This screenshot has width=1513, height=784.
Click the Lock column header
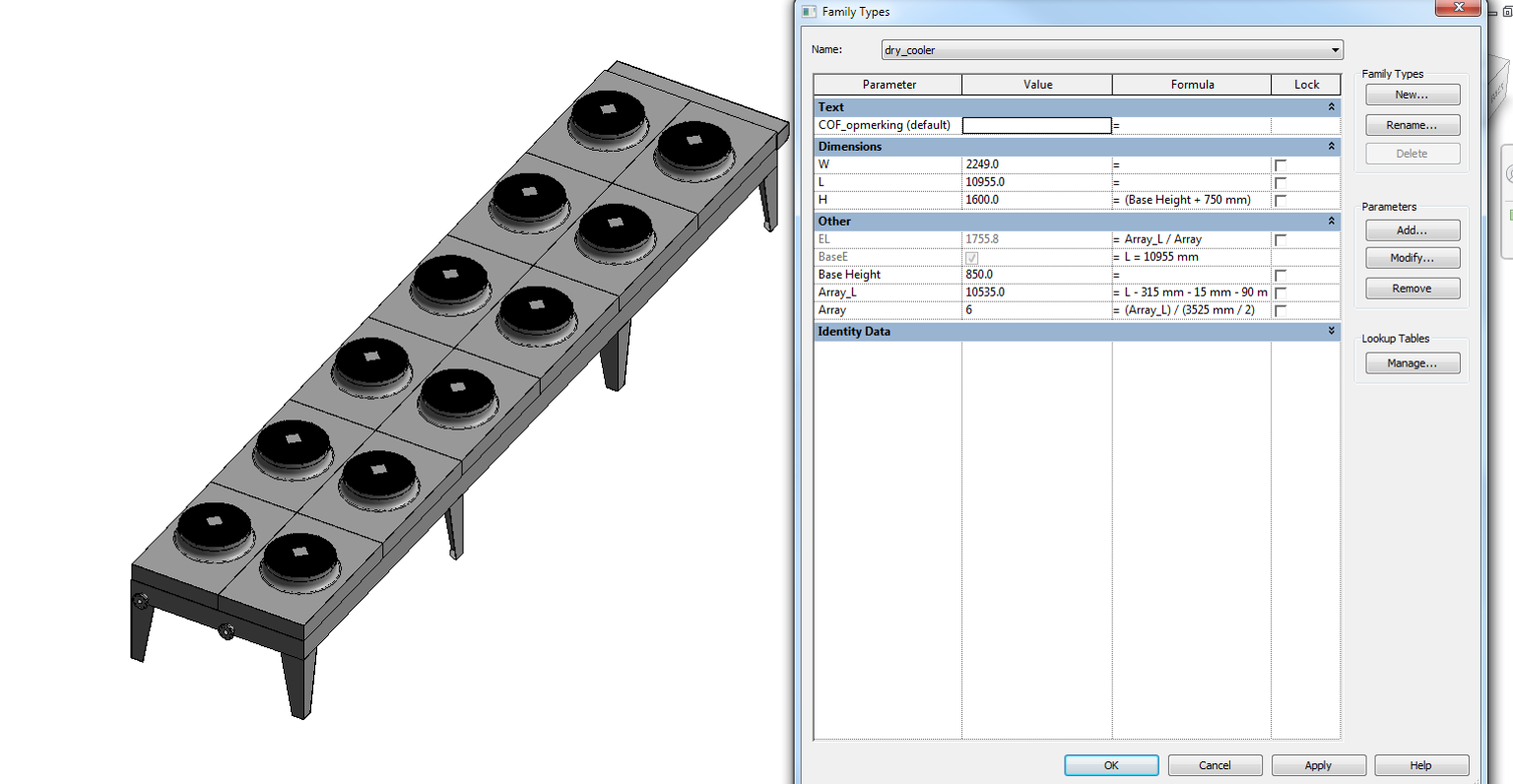1306,85
